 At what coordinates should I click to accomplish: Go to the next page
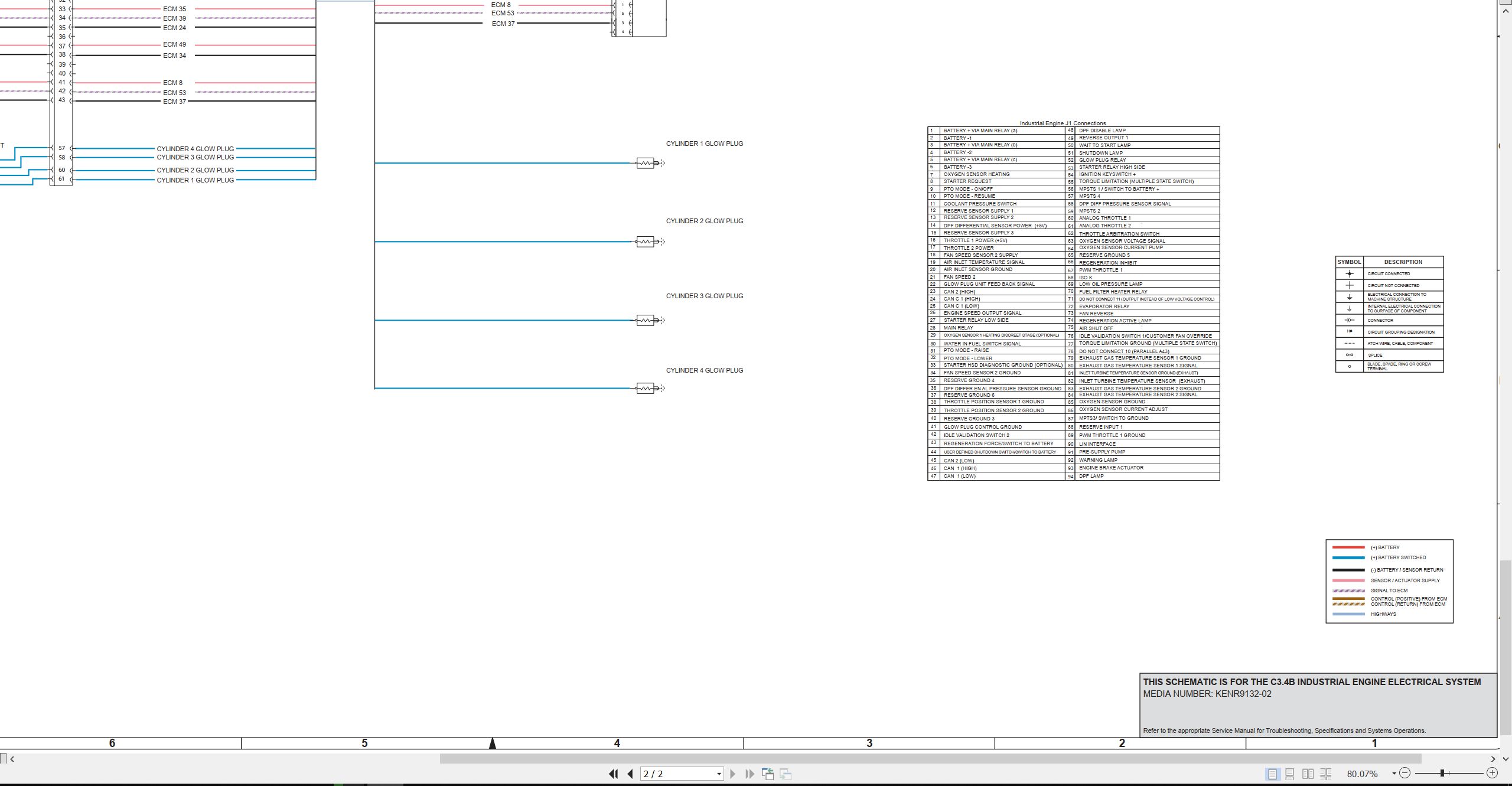coord(732,774)
